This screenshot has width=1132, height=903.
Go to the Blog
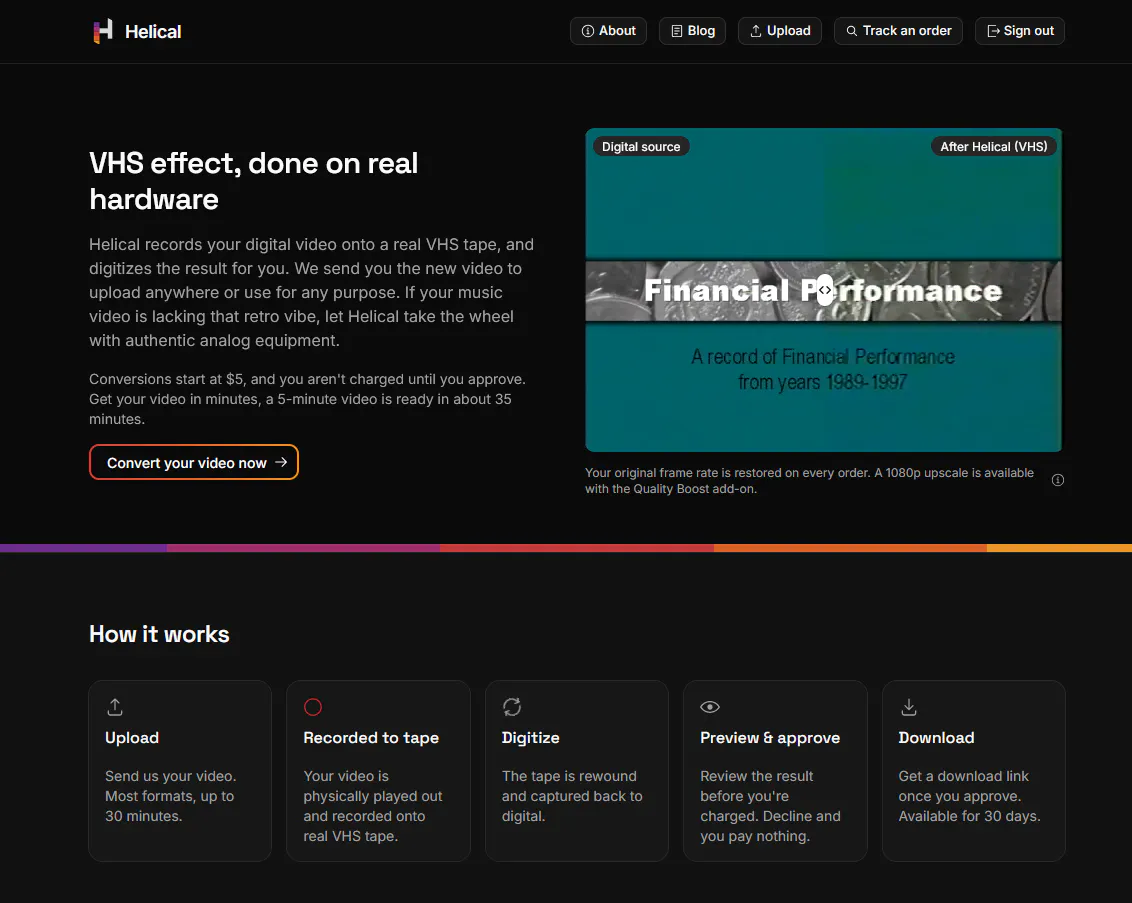(x=692, y=31)
